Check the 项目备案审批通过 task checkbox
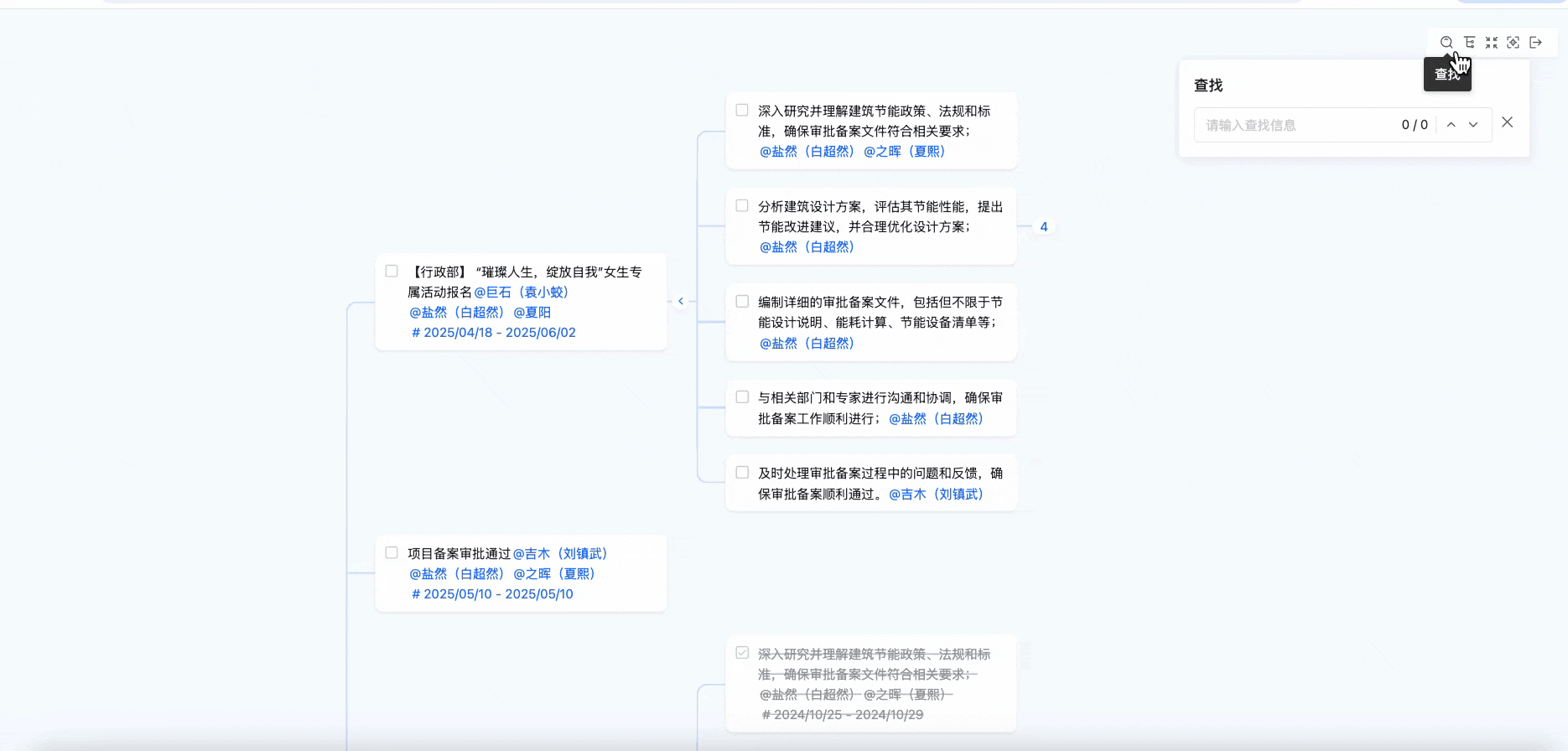 pos(392,552)
